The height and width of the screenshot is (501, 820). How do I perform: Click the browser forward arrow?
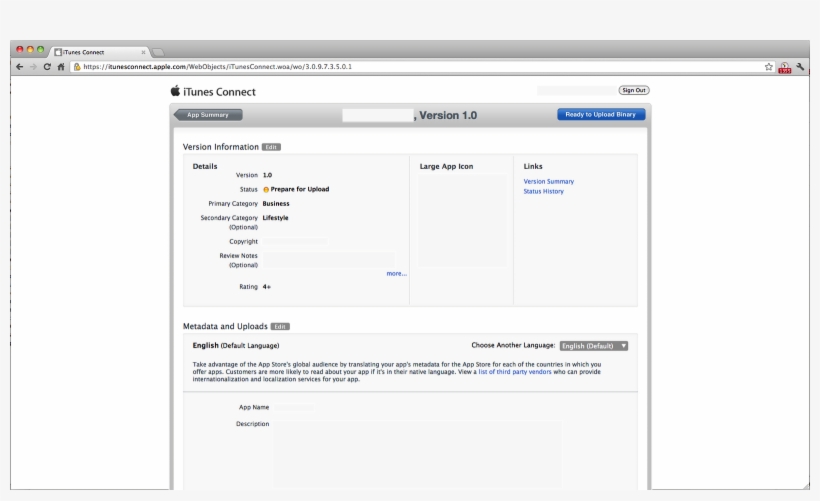pyautogui.click(x=33, y=67)
